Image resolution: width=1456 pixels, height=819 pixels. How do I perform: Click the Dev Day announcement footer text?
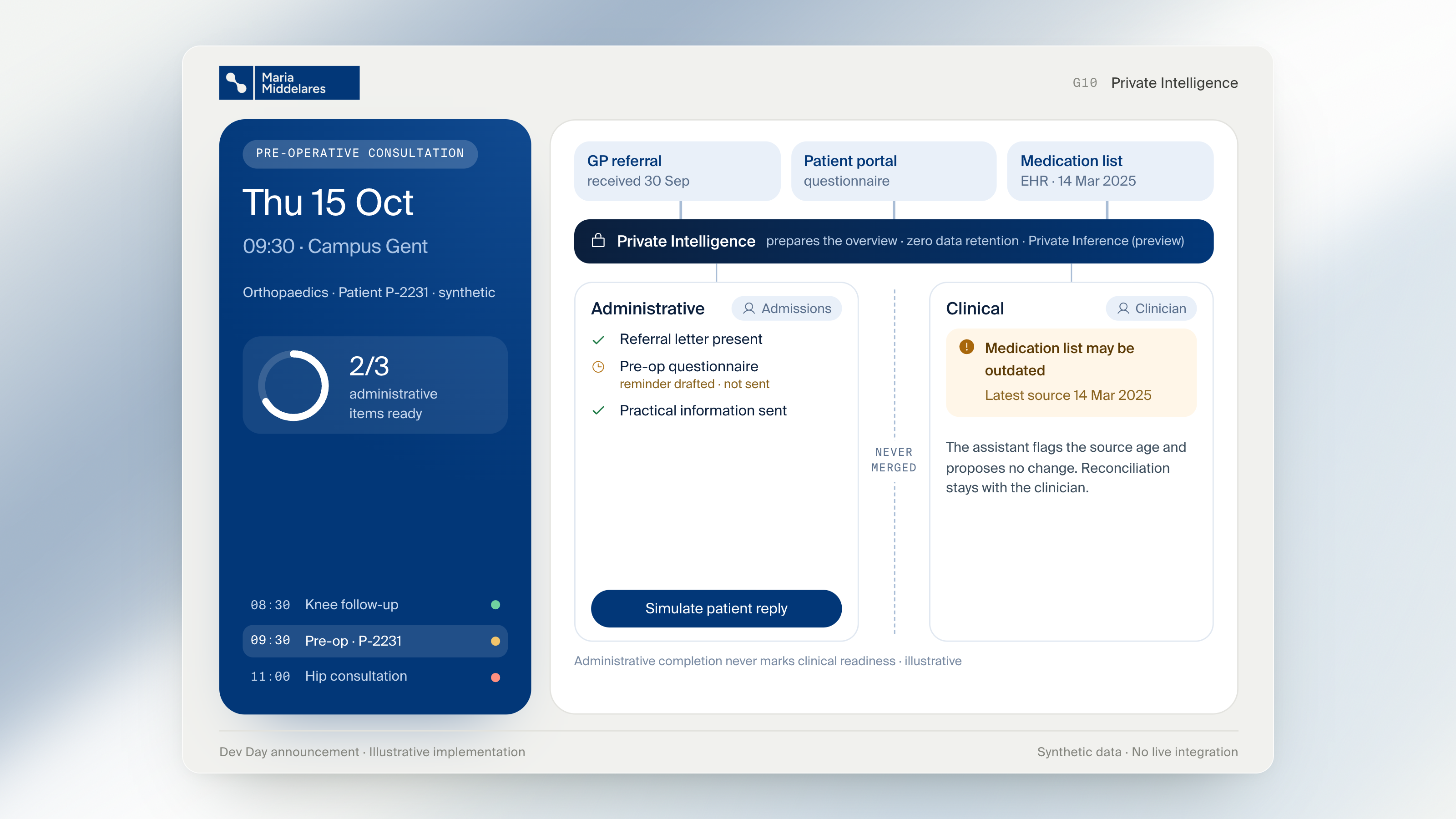[372, 752]
